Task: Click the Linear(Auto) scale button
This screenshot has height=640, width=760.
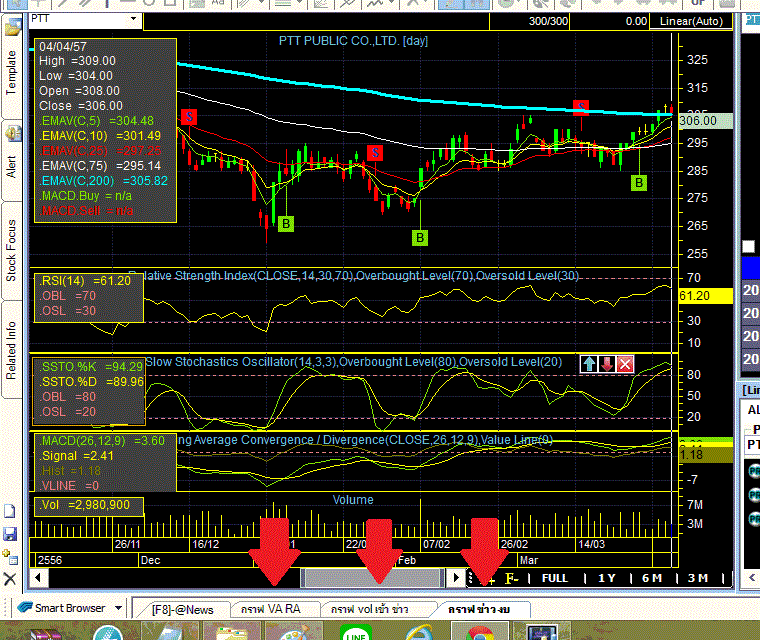Action: [x=691, y=21]
